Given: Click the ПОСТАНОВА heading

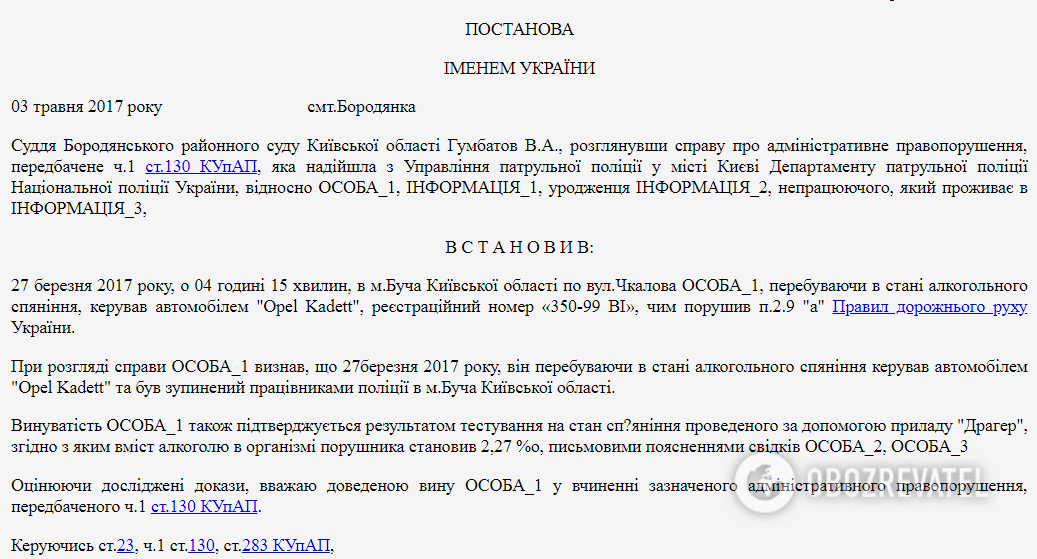Looking at the screenshot, I should (x=519, y=30).
